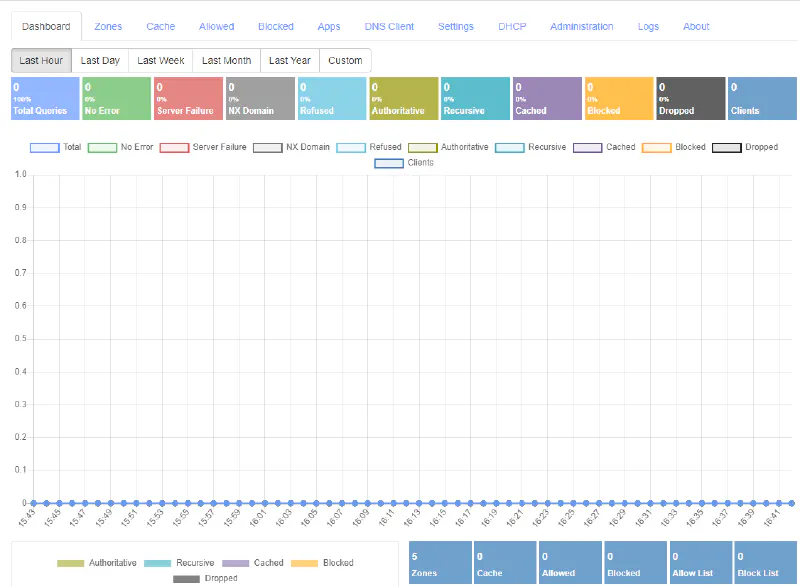Choose Custom time range
This screenshot has width=800, height=587.
[x=345, y=60]
